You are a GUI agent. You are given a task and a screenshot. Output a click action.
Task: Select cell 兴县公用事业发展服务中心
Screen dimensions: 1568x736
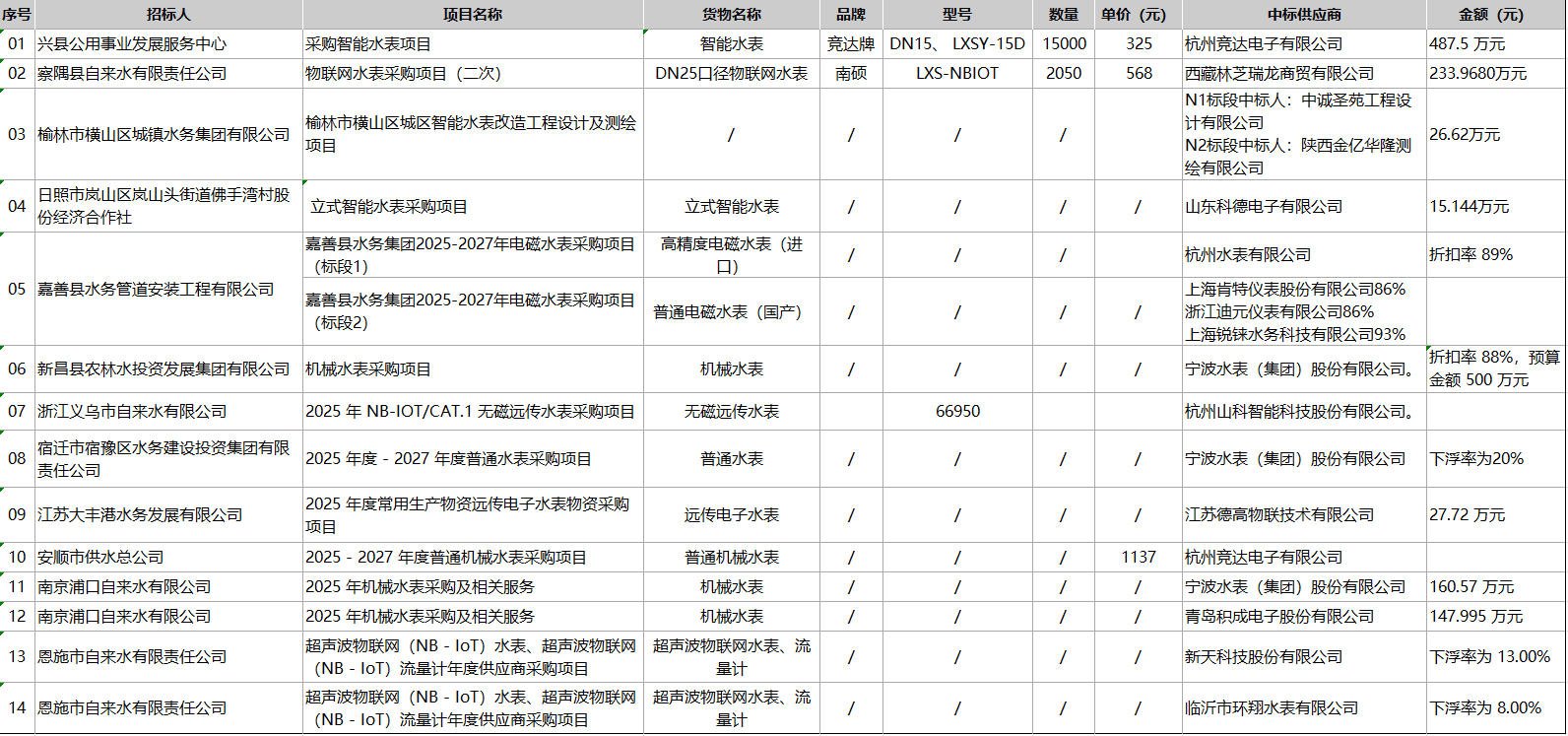point(168,44)
